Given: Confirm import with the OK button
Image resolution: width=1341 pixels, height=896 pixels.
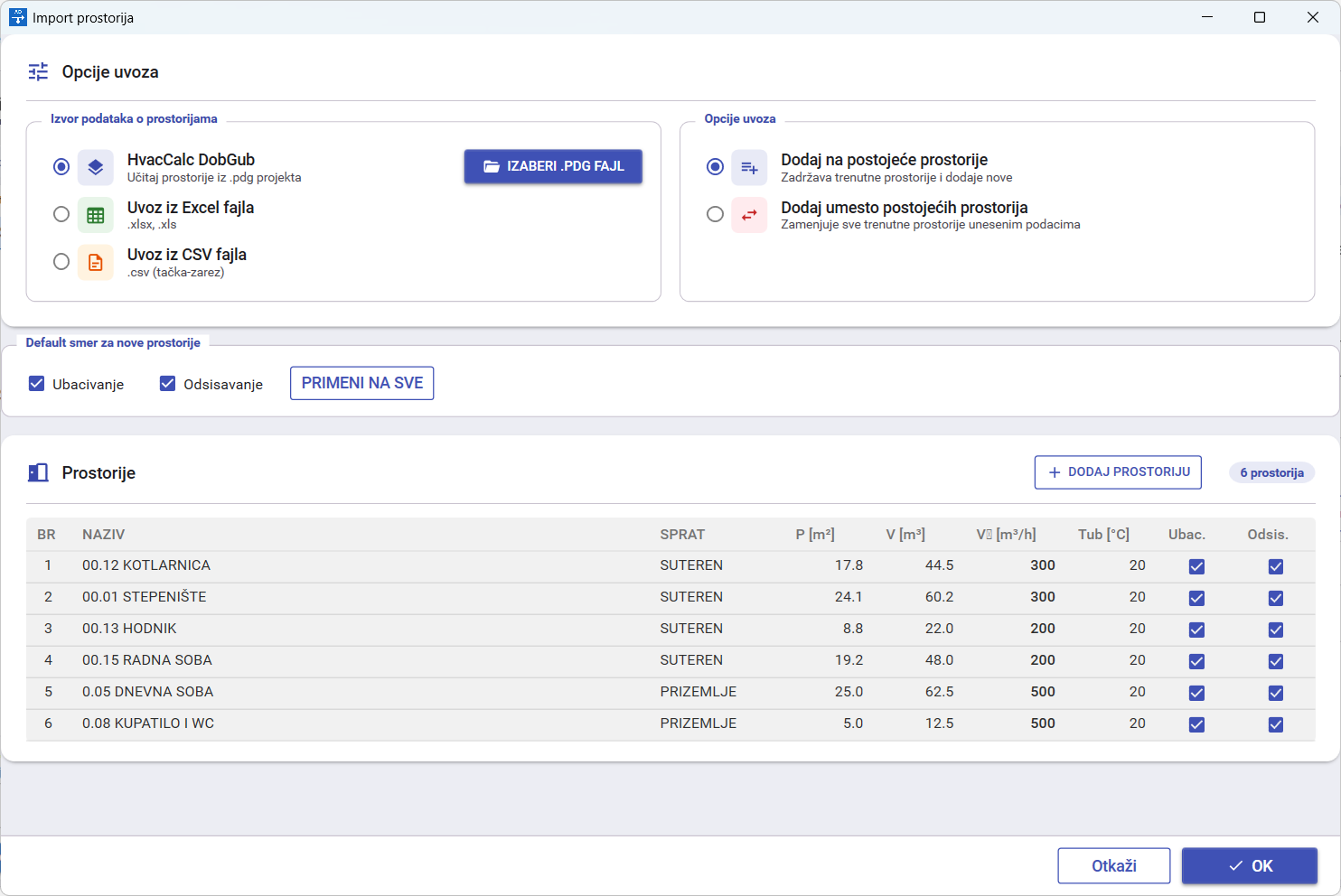Looking at the screenshot, I should tap(1250, 866).
